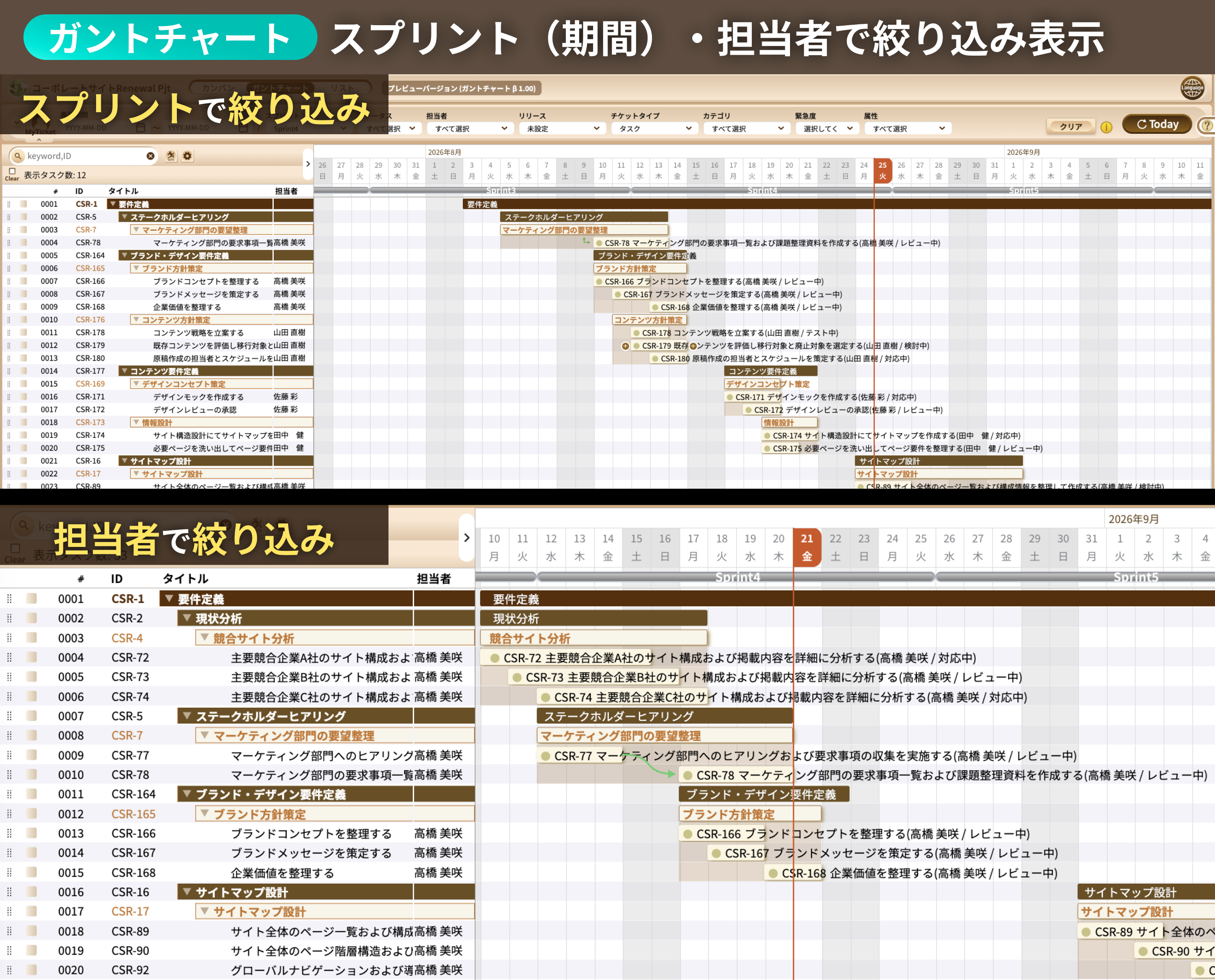Click status dot of CSR-174 gantt task

coord(767,436)
